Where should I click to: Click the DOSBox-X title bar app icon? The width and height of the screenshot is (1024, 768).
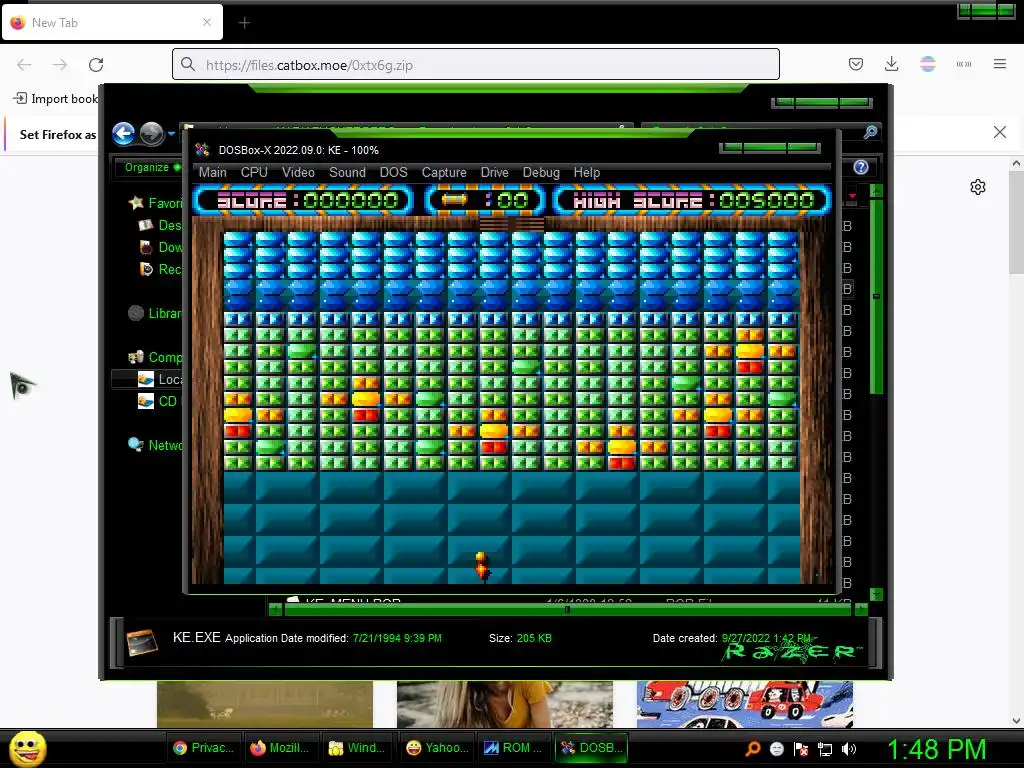coord(202,150)
